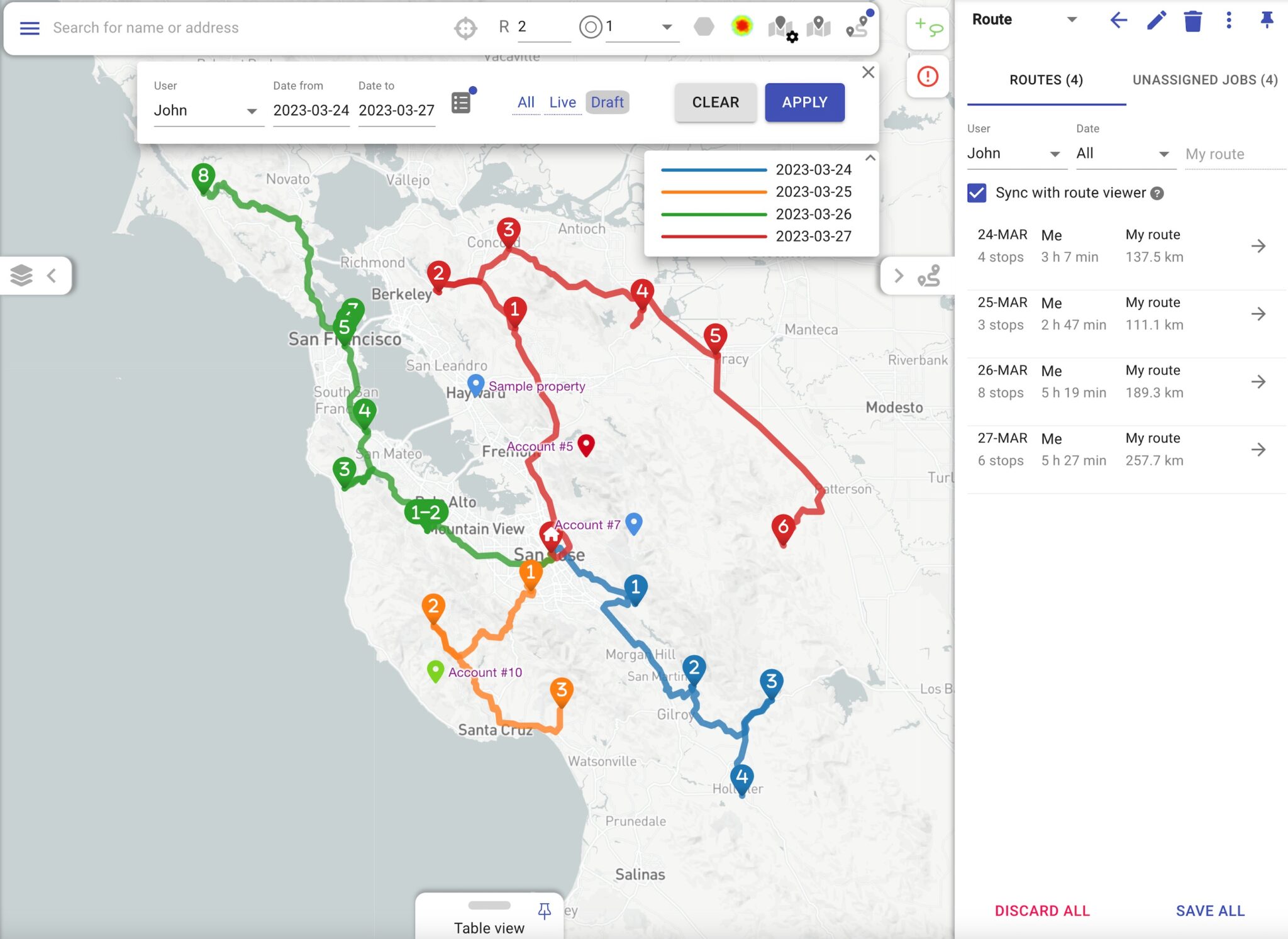This screenshot has width=1288, height=939.
Task: Delete the route with the trash icon
Action: pos(1192,21)
